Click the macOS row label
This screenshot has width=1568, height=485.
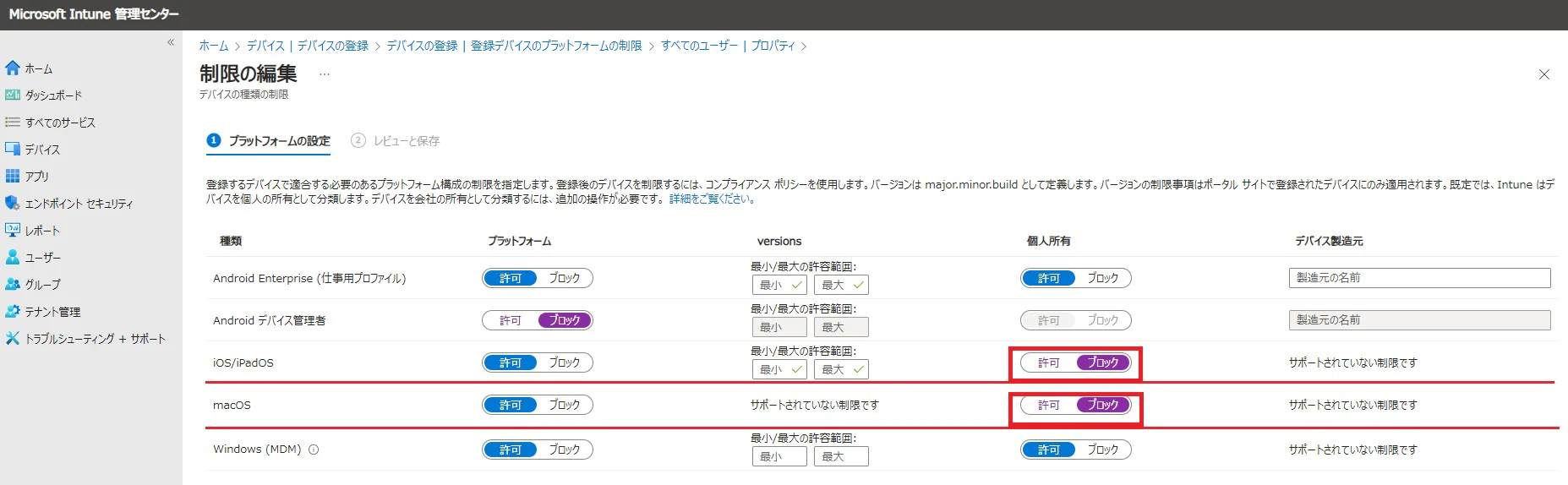click(x=232, y=405)
